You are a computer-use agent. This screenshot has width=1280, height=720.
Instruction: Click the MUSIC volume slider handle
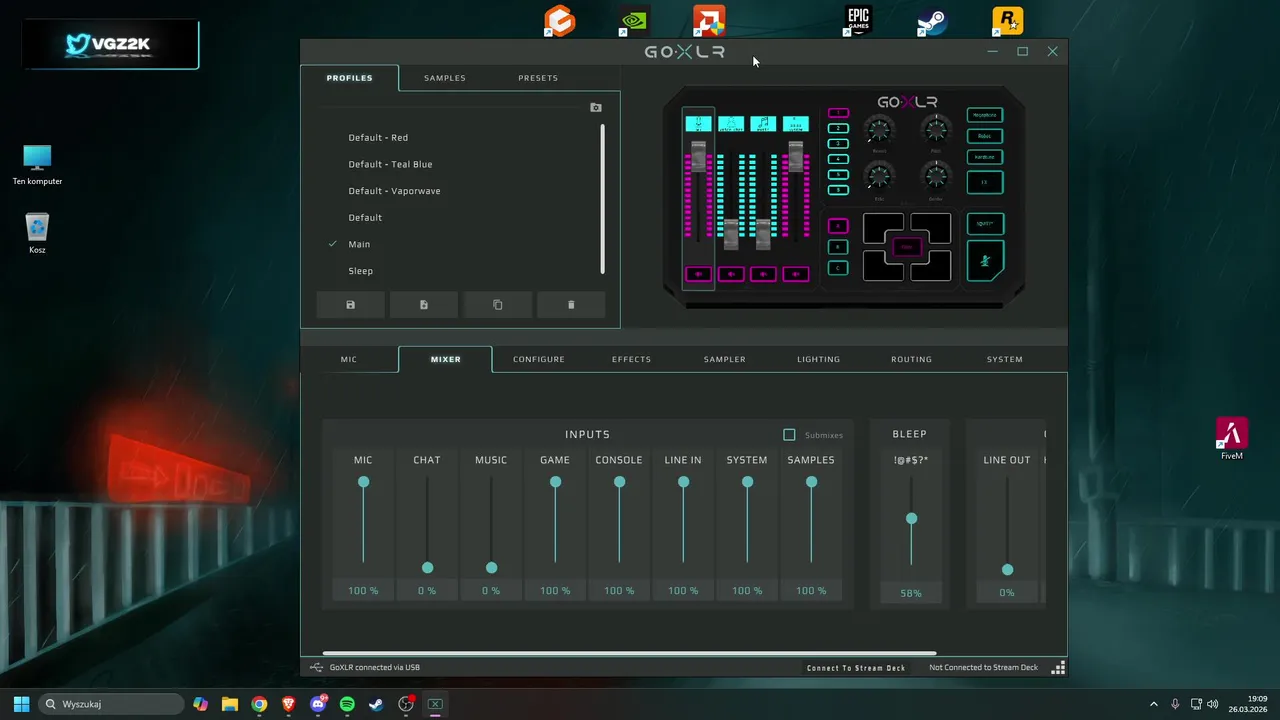[491, 568]
